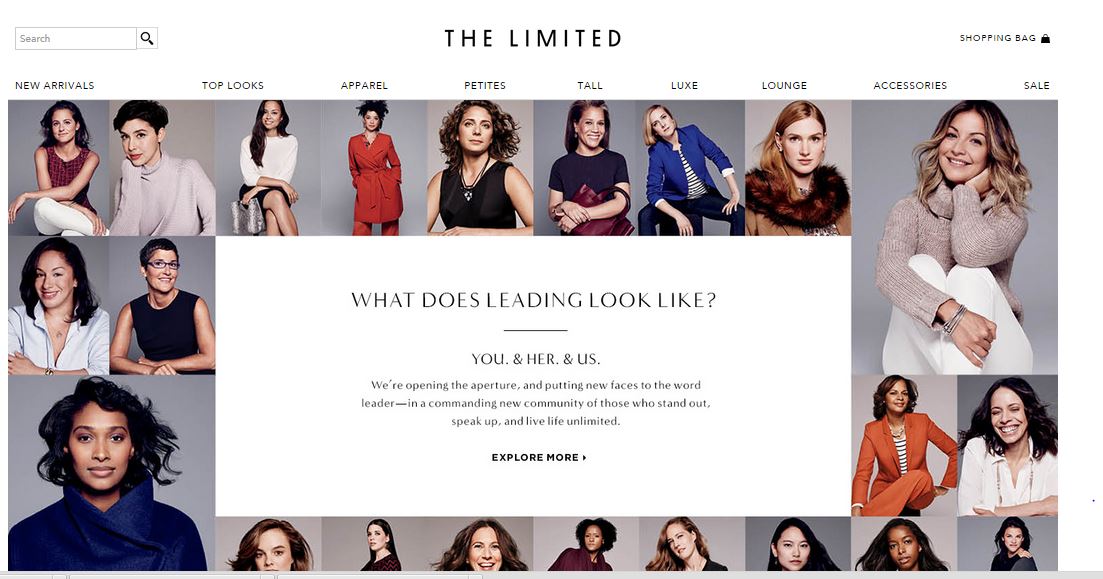The height and width of the screenshot is (579, 1103).
Task: Click the magnifying glass search icon
Action: (147, 38)
